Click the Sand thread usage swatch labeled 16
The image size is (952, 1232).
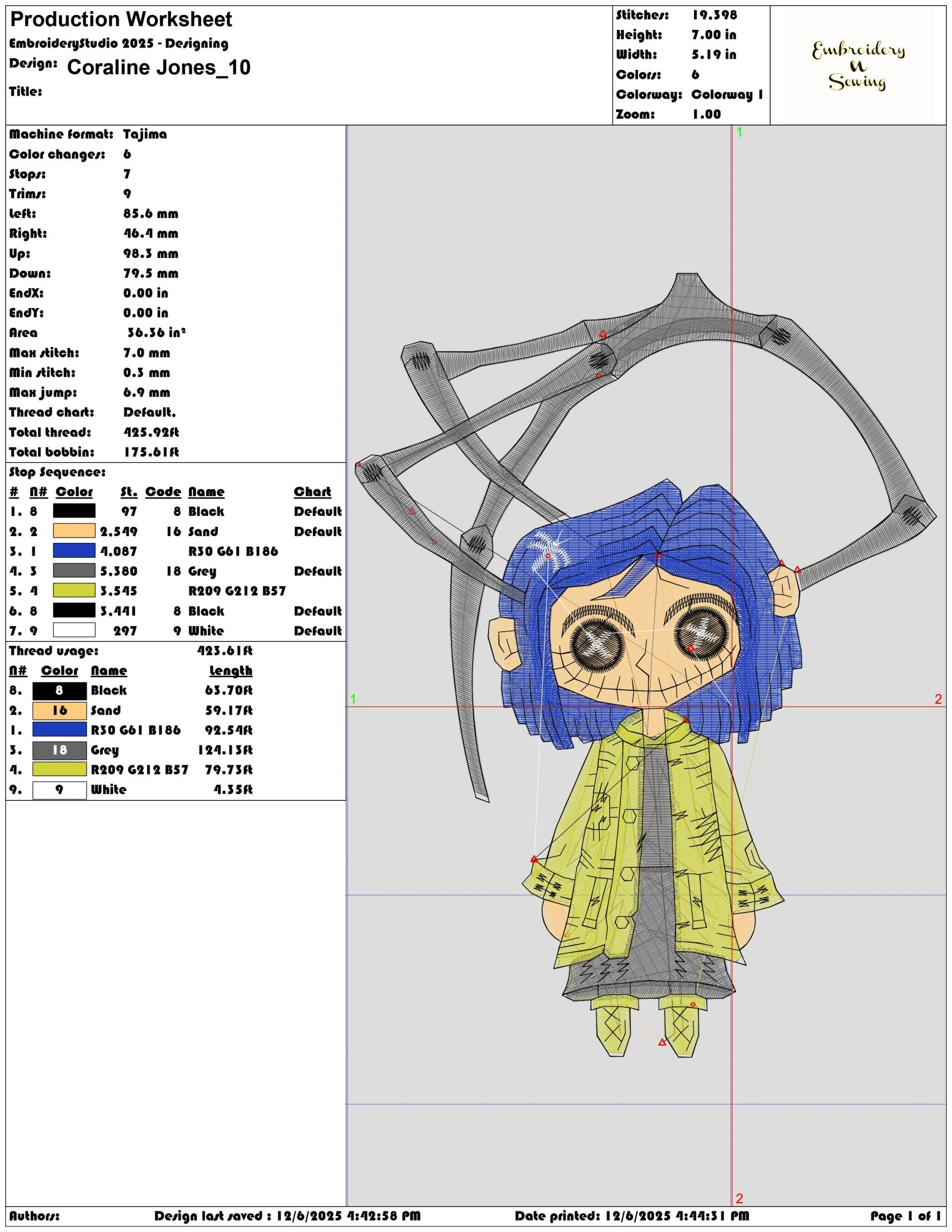tap(59, 710)
